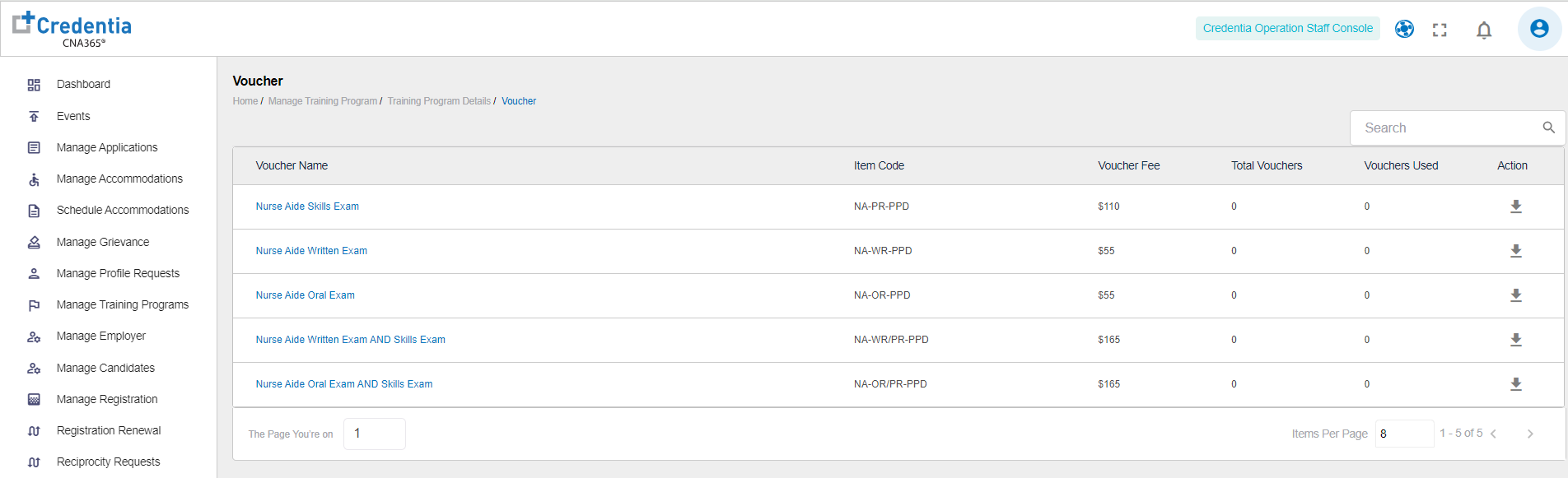The width and height of the screenshot is (1568, 478).
Task: Click the globe icon in header
Action: tap(1404, 30)
